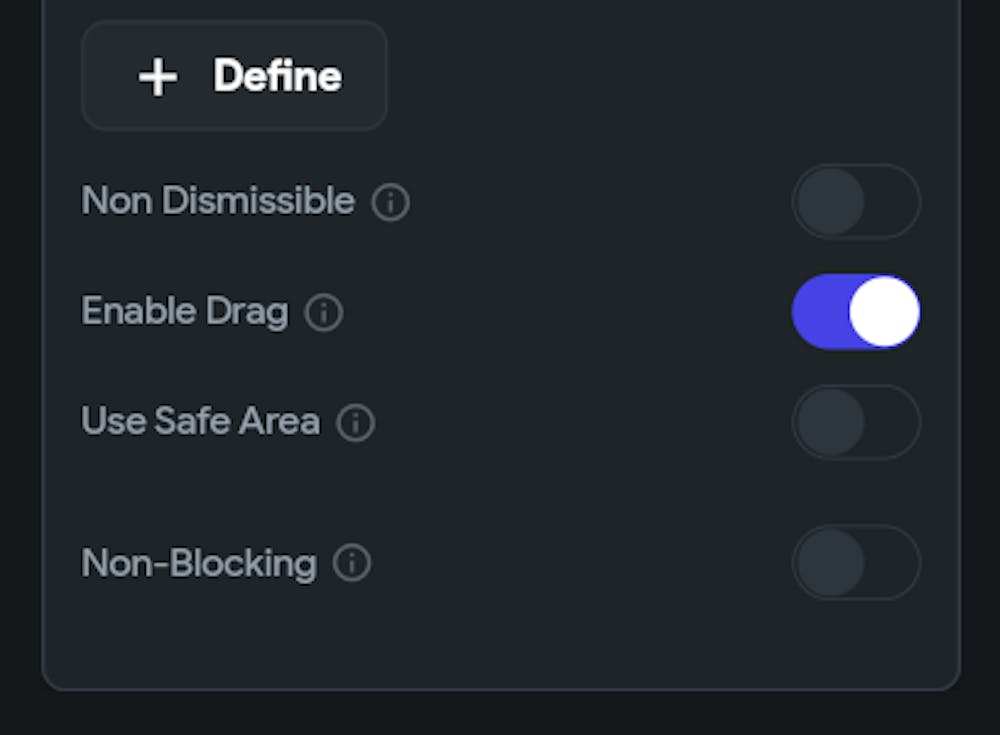Image resolution: width=1000 pixels, height=735 pixels.
Task: Click info icon beside Use Safe Area
Action: [x=355, y=423]
